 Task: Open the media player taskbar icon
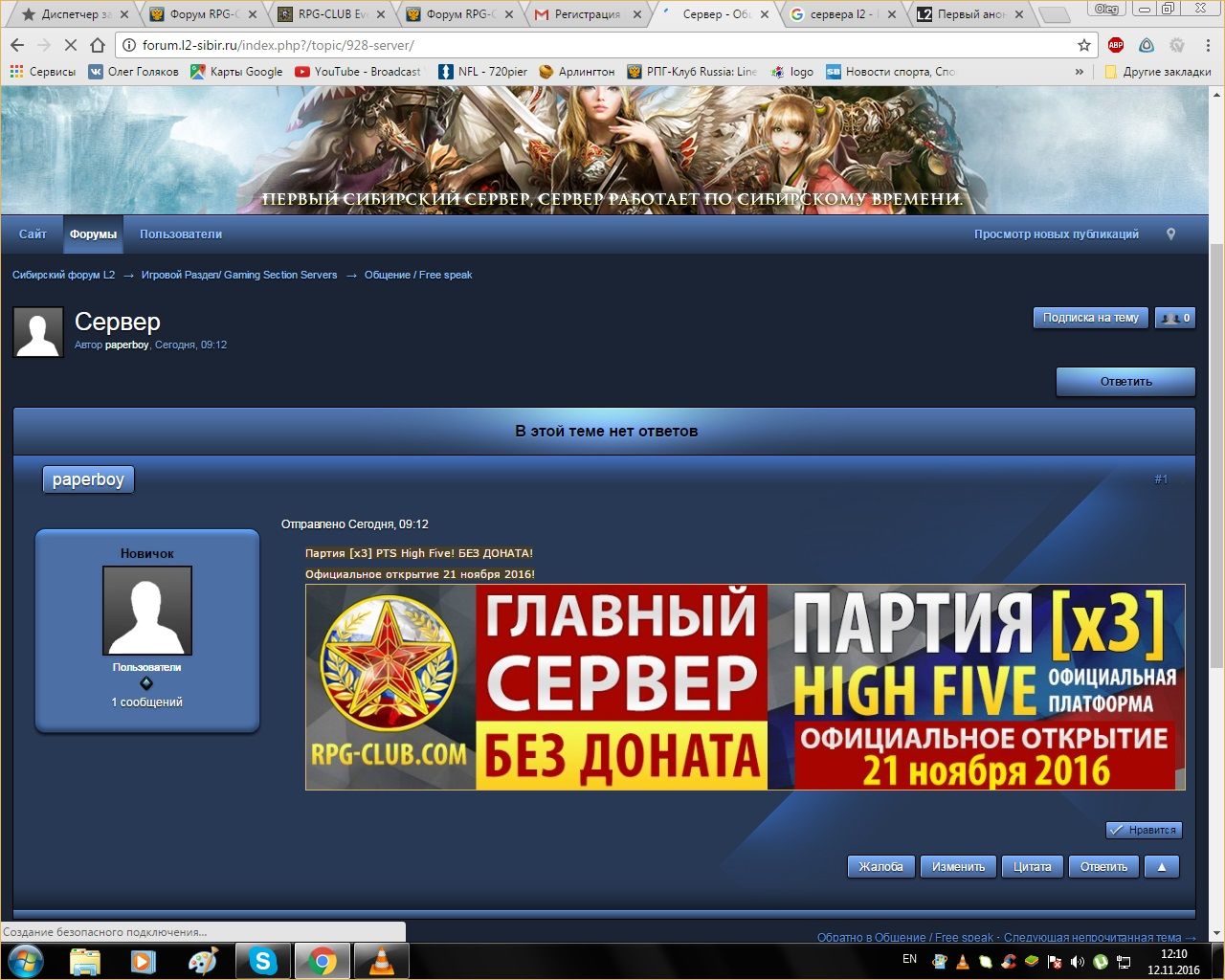[144, 962]
